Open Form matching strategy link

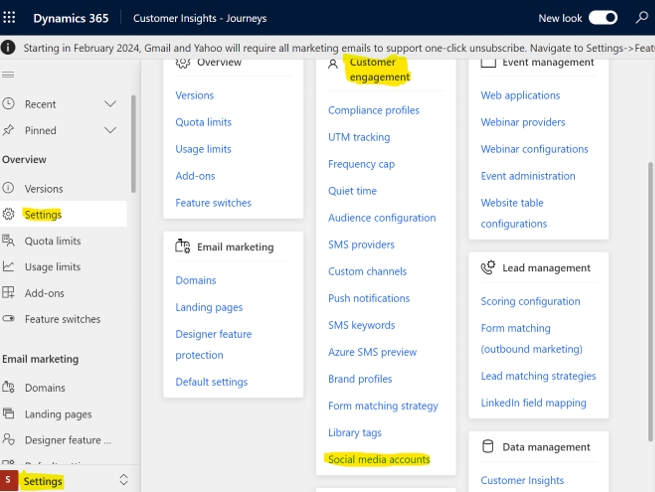383,406
